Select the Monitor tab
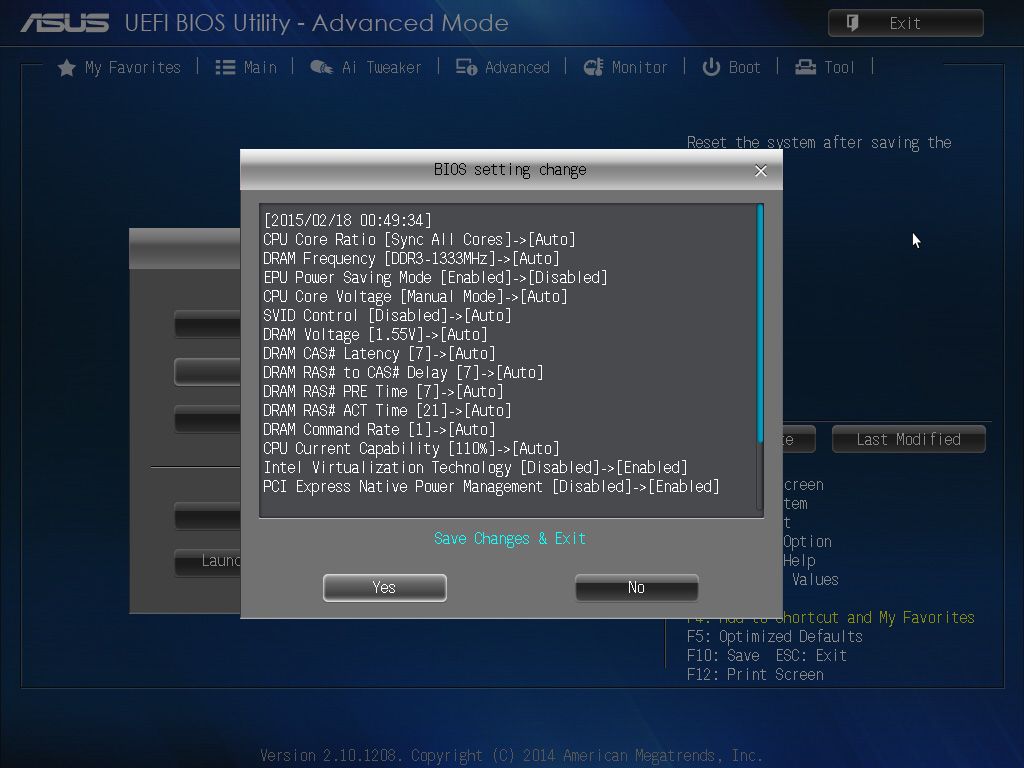The width and height of the screenshot is (1024, 768). [625, 67]
